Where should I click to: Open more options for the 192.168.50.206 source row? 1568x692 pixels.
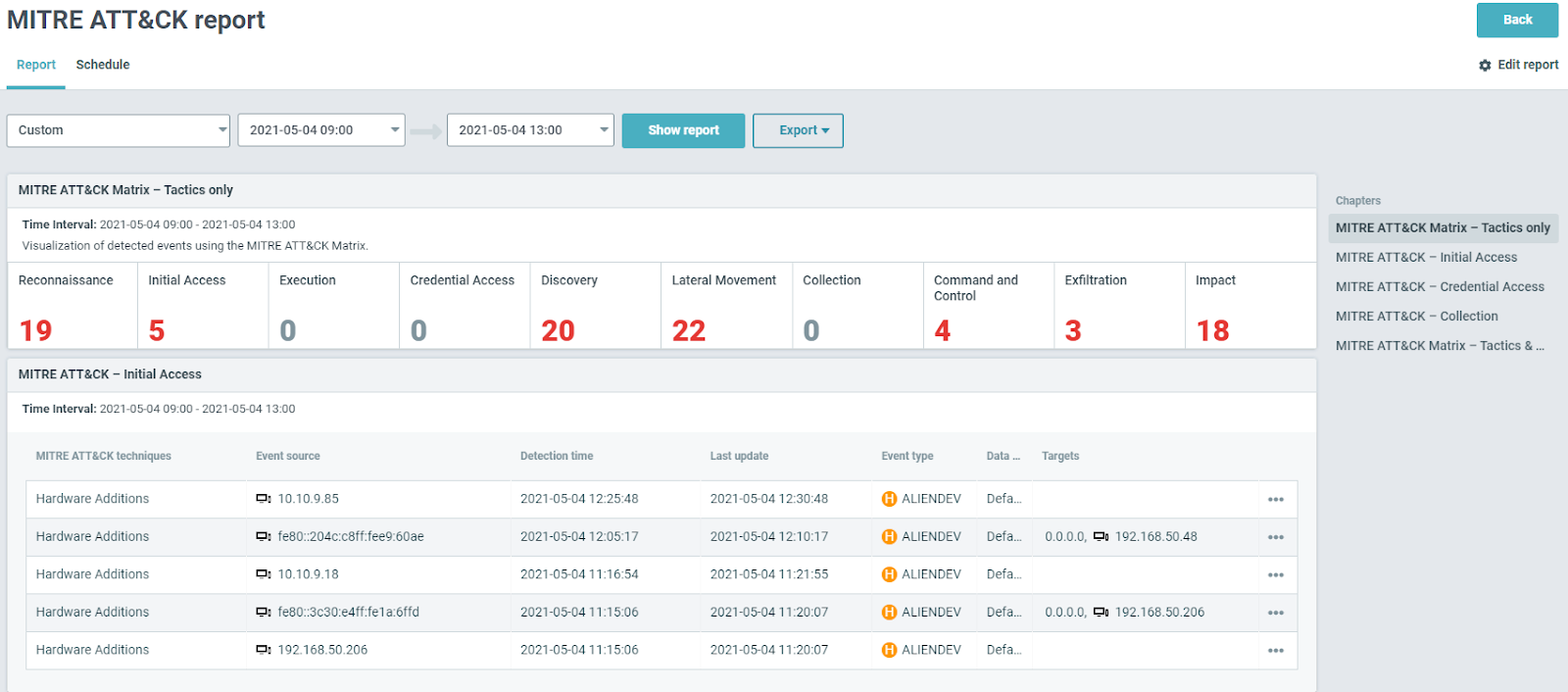1275,650
